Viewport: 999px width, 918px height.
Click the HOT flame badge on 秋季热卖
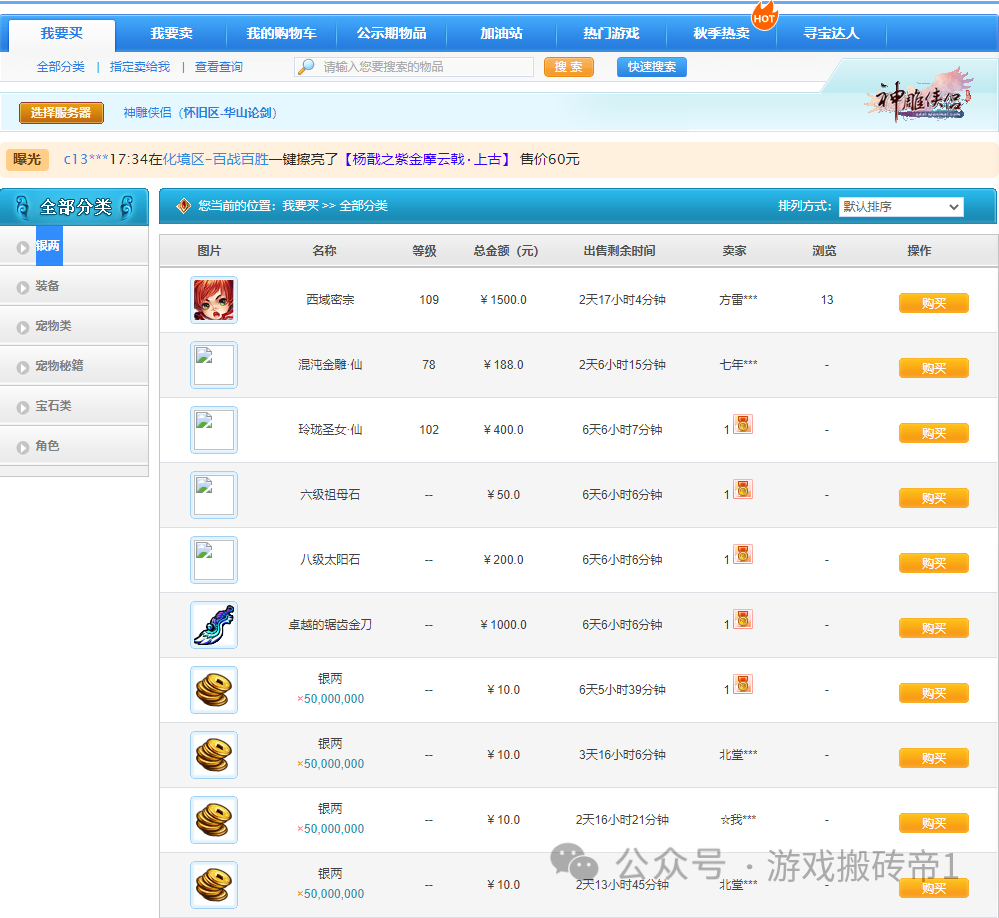[764, 17]
